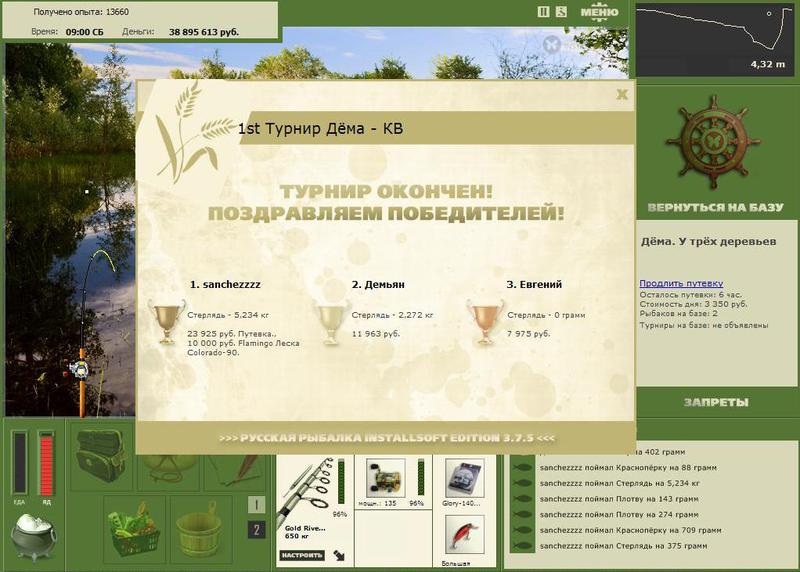Open the food basket icon
The image size is (800, 572).
click(135, 529)
